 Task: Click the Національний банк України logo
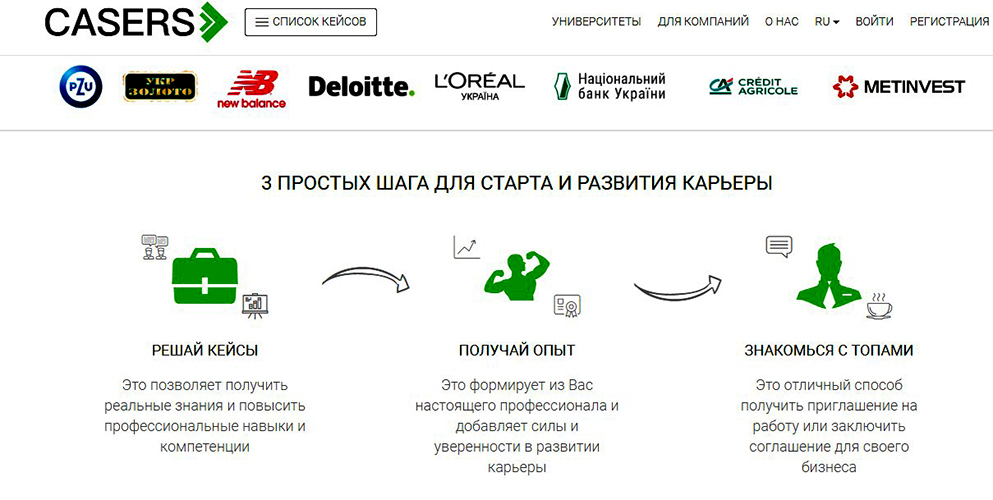610,87
